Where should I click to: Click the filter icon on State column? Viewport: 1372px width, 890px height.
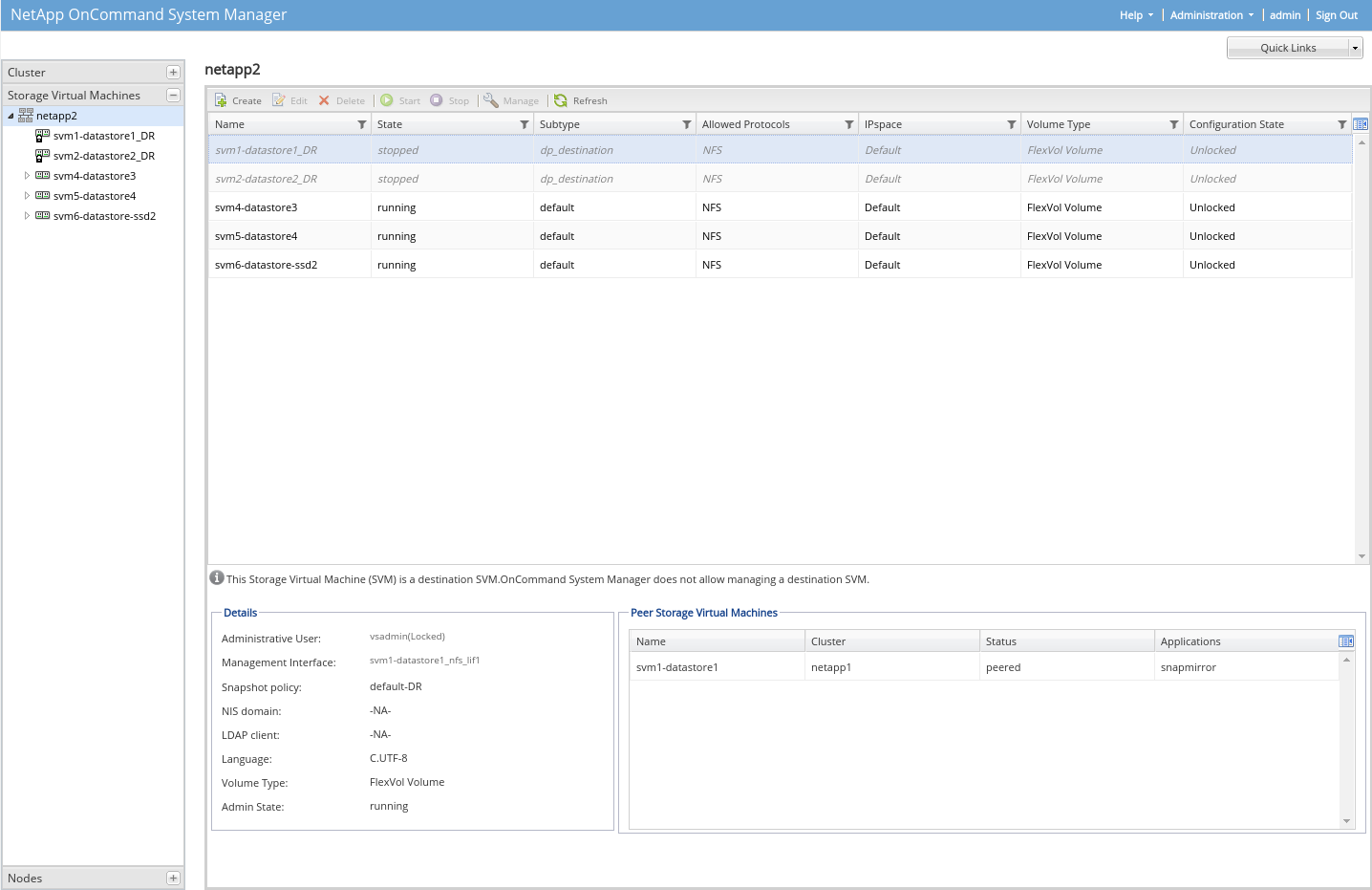click(x=525, y=125)
